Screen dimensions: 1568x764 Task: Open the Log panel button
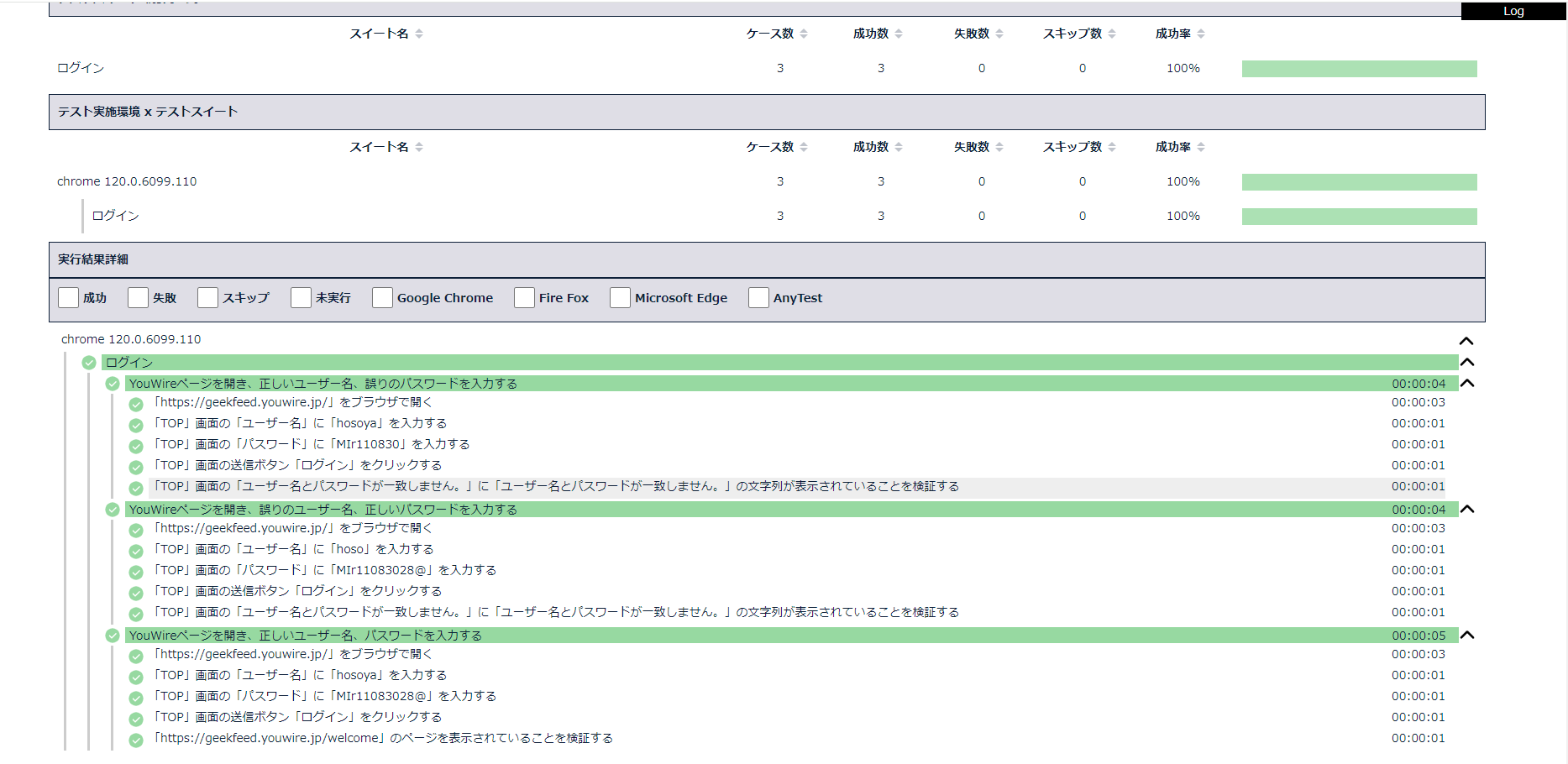[x=1513, y=11]
